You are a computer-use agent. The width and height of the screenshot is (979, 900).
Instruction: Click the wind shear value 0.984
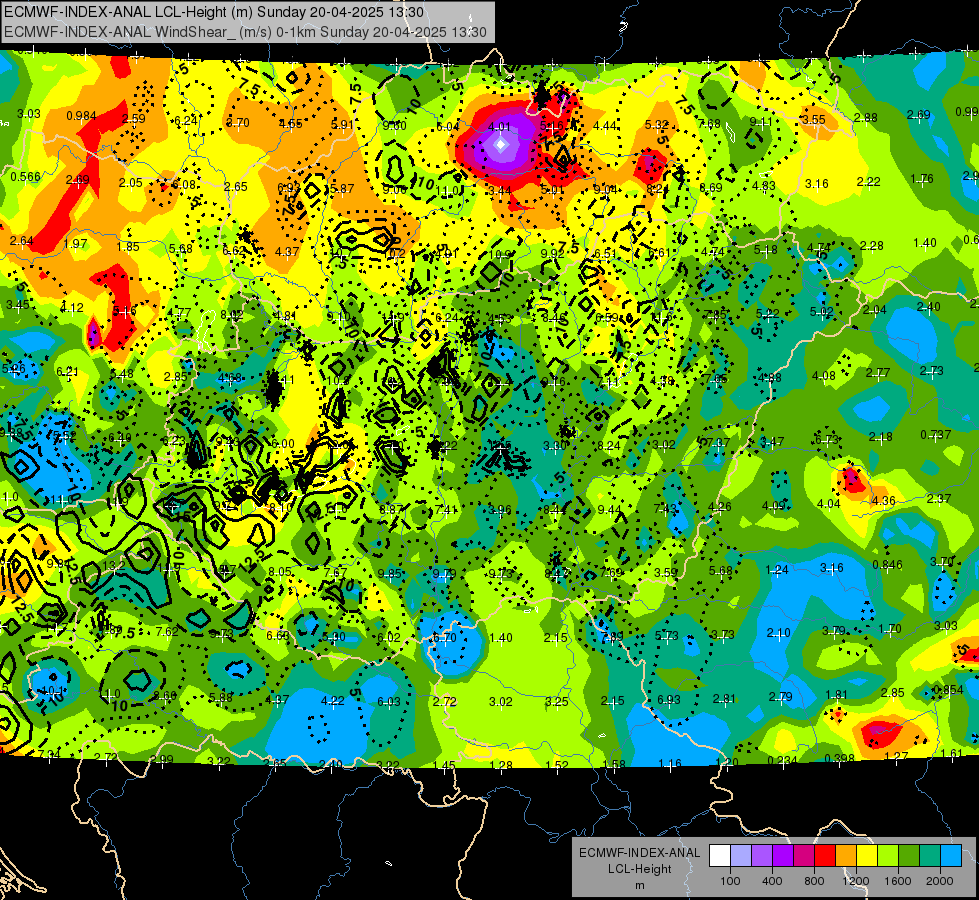[81, 116]
